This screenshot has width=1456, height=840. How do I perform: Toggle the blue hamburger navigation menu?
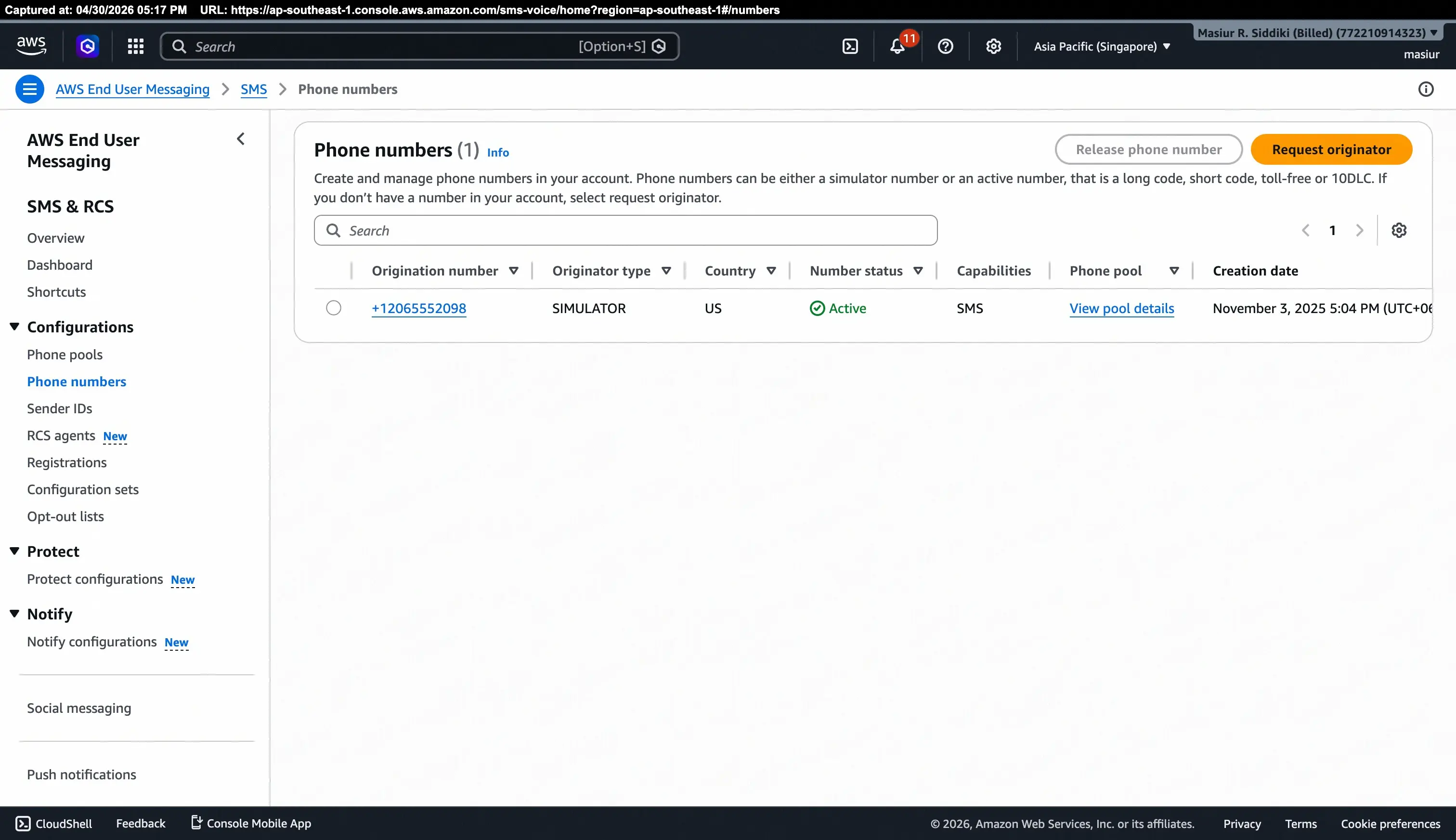click(29, 90)
